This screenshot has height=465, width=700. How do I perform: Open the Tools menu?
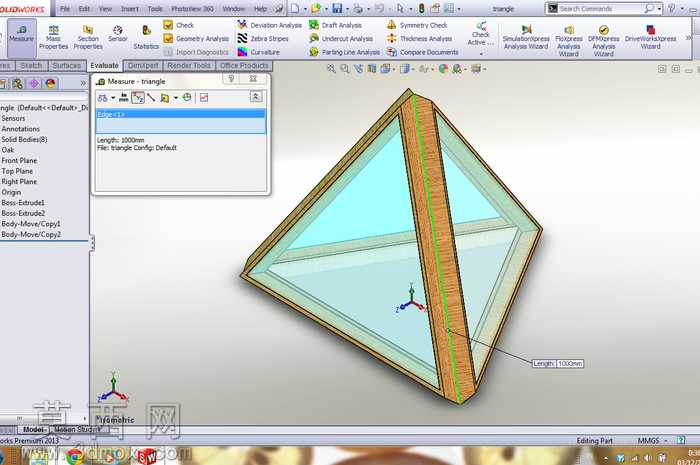coord(155,8)
